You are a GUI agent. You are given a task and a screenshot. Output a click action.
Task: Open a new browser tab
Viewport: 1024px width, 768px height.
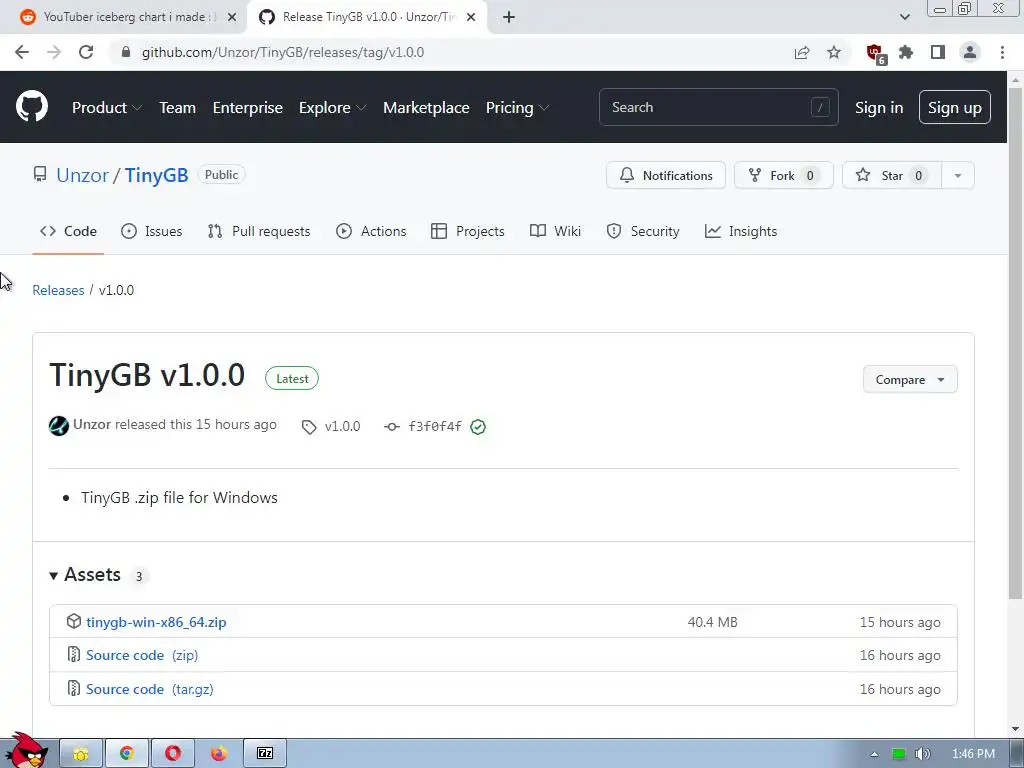509,17
